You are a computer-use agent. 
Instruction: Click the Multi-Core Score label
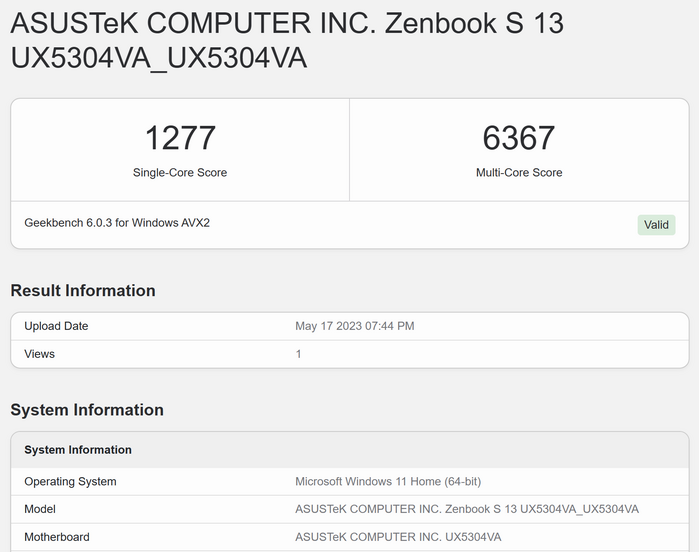click(x=519, y=173)
